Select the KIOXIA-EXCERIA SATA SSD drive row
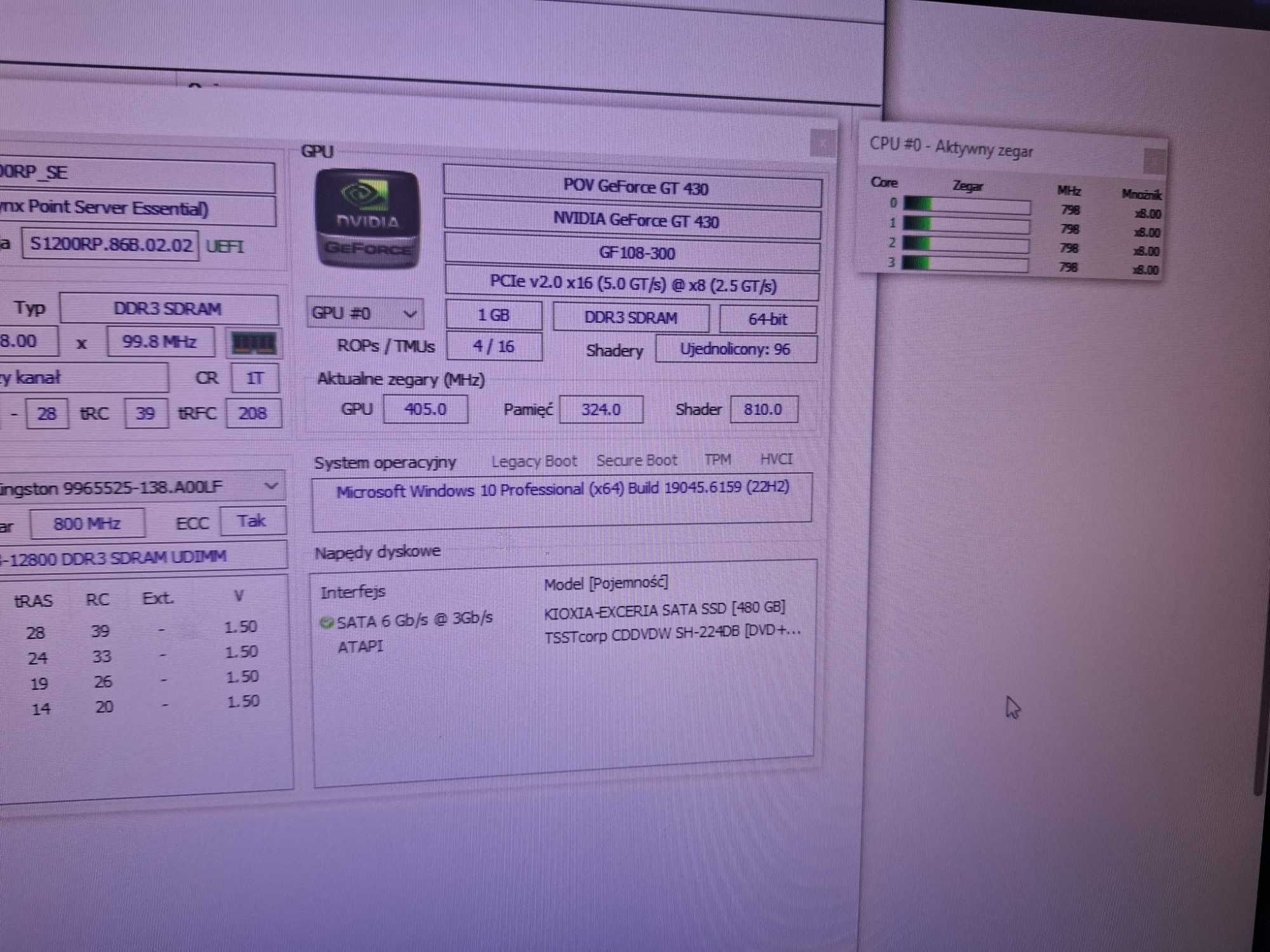The image size is (1270, 952). click(665, 609)
